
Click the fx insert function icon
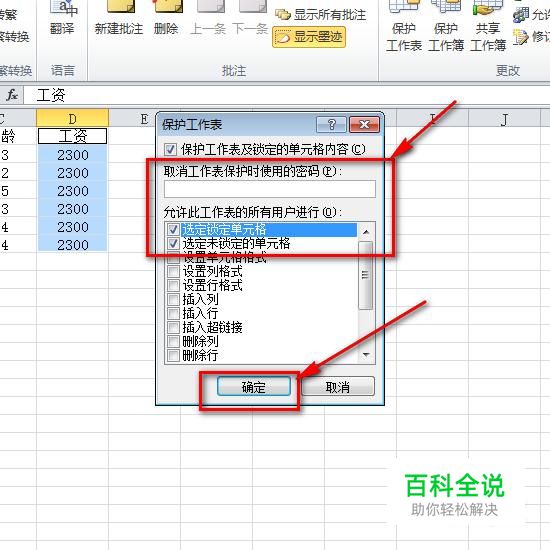(x=12, y=95)
